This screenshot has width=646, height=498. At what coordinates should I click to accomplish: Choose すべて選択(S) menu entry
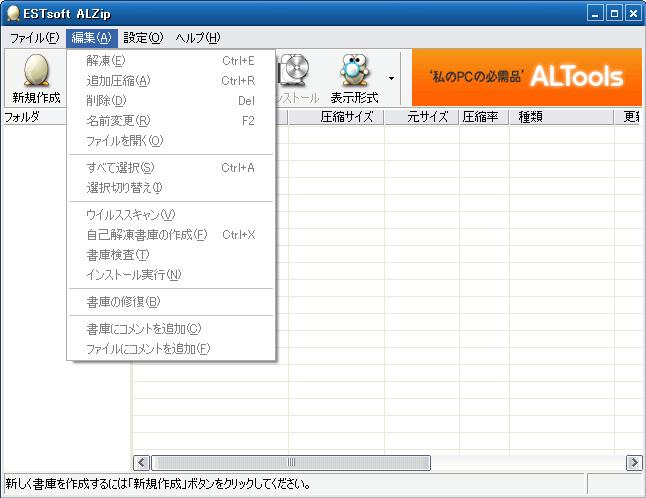coord(171,168)
